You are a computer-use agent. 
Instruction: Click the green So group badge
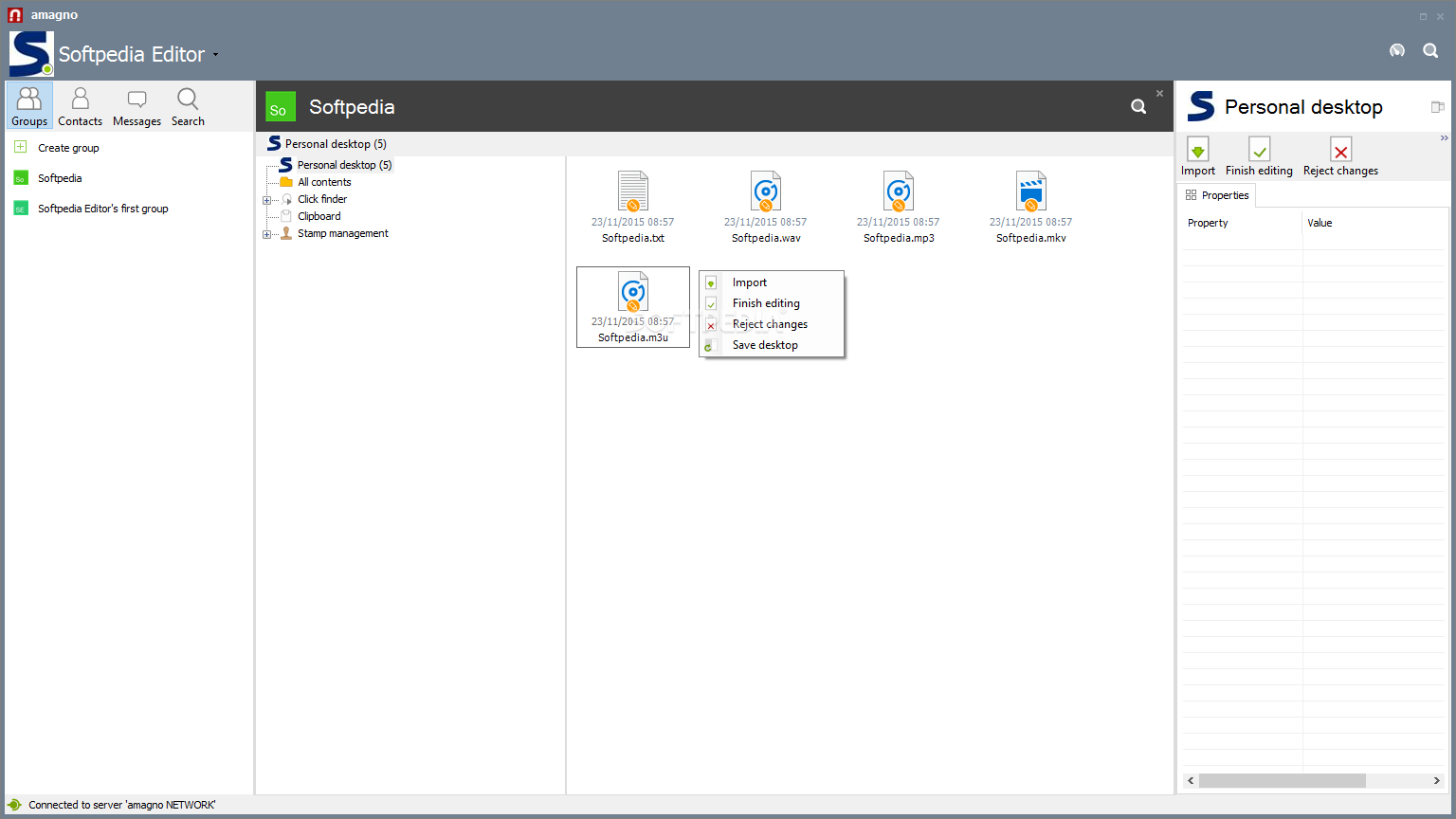click(x=281, y=106)
